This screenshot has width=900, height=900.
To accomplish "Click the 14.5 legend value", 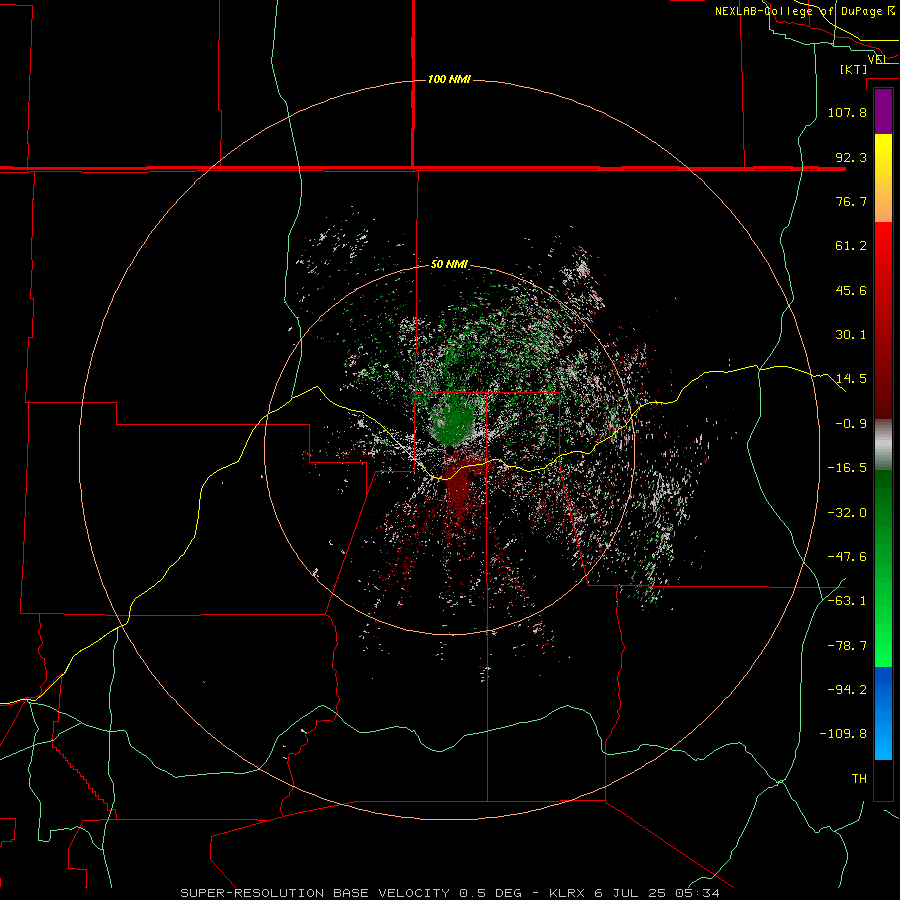I will click(x=851, y=379).
